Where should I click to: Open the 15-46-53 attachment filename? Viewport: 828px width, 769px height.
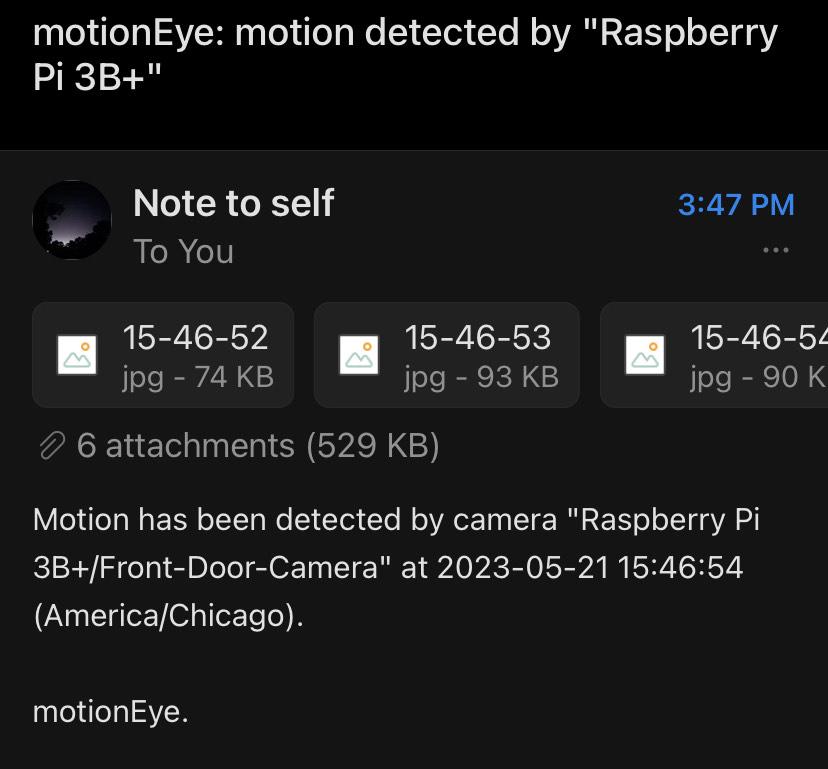point(477,338)
